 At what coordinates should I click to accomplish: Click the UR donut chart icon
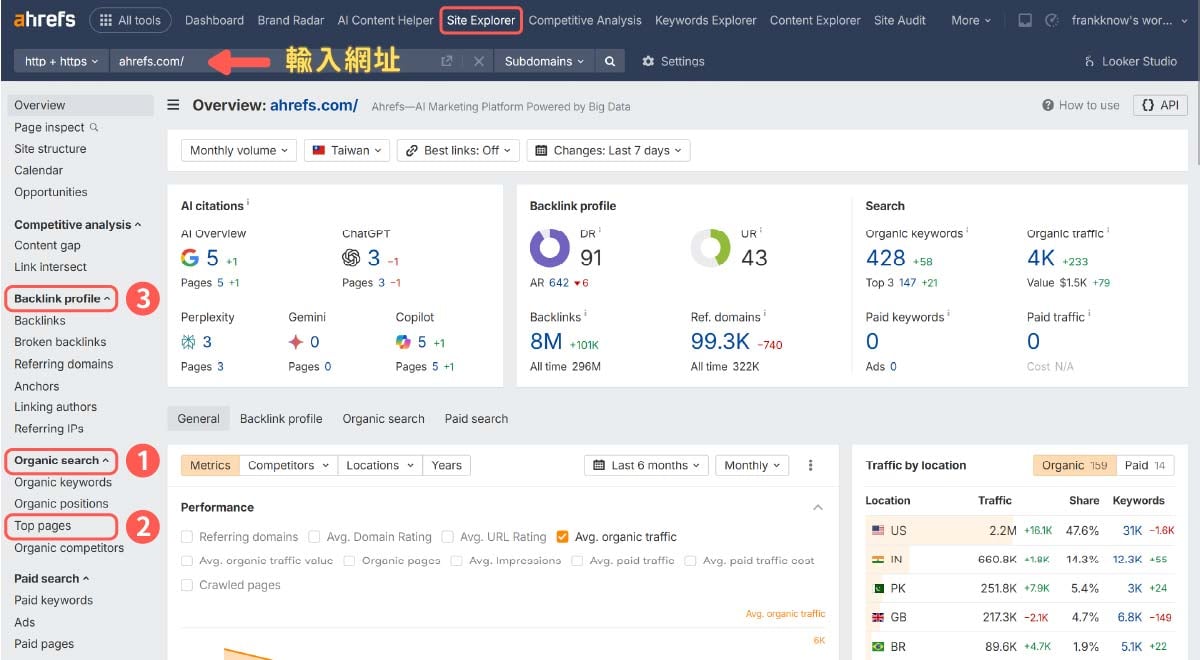(711, 248)
